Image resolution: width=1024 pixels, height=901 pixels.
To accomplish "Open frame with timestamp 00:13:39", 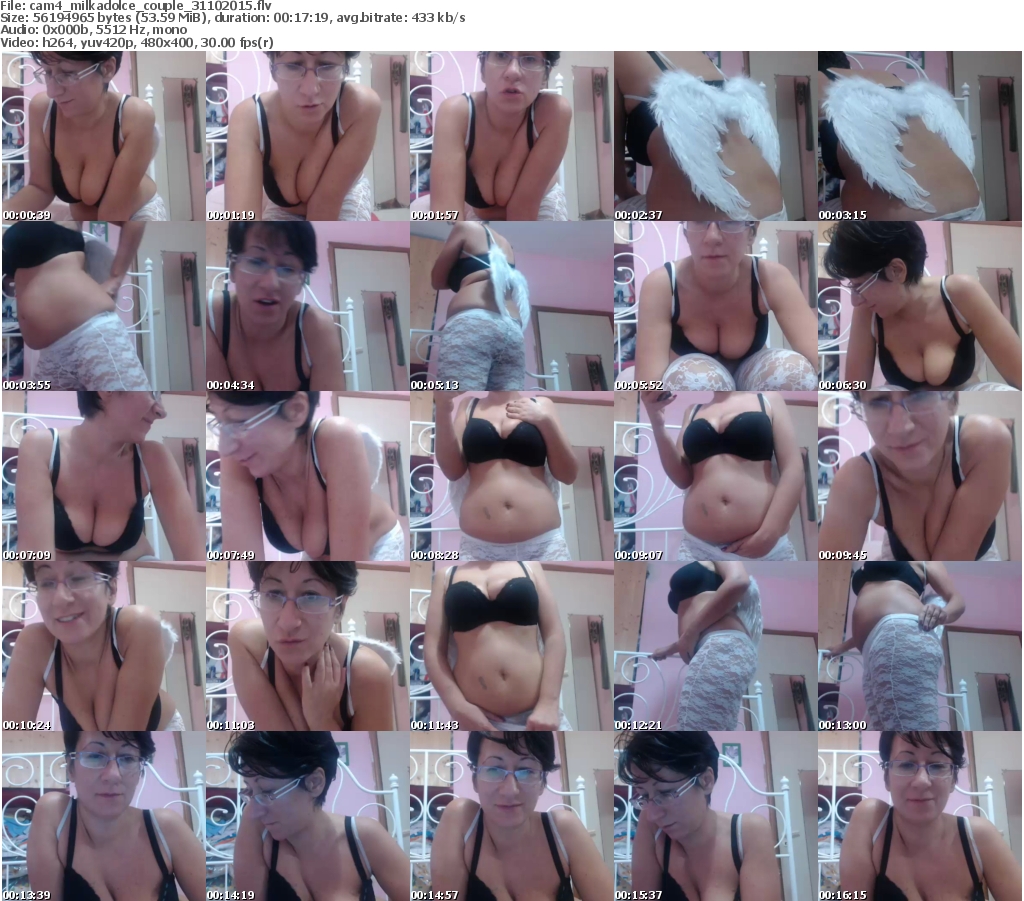I will (x=104, y=816).
